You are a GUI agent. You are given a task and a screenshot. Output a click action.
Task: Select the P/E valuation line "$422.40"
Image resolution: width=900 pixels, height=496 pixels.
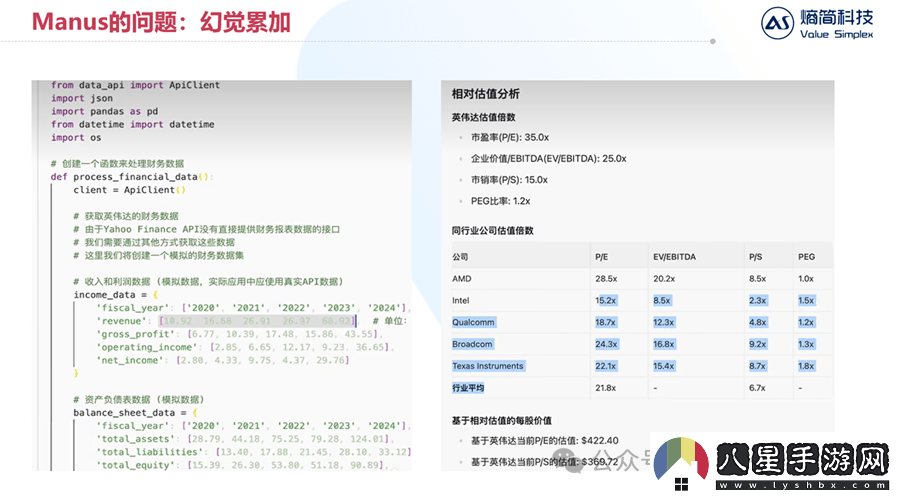545,441
